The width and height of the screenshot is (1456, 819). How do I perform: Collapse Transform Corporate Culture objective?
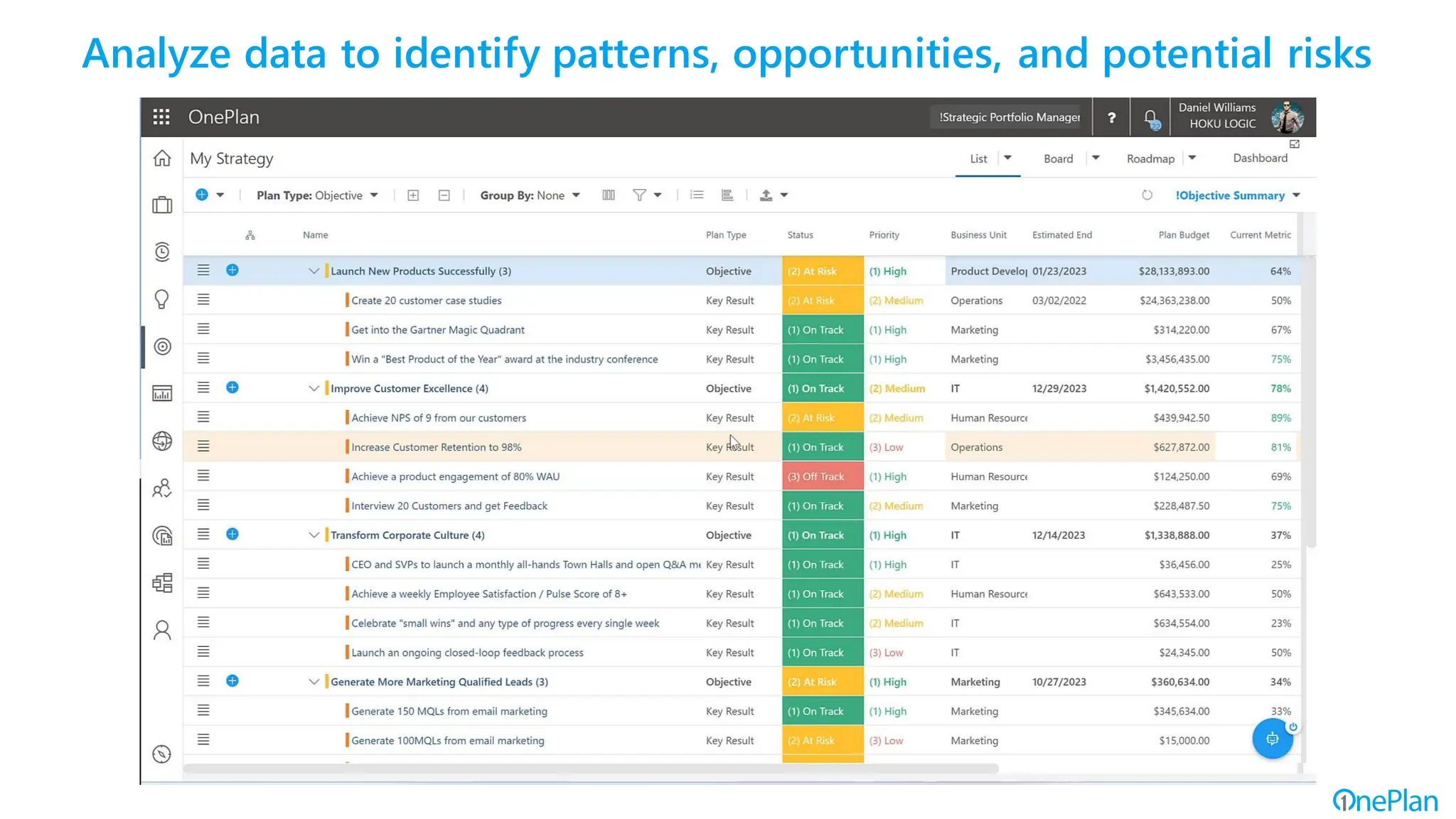pos(314,535)
